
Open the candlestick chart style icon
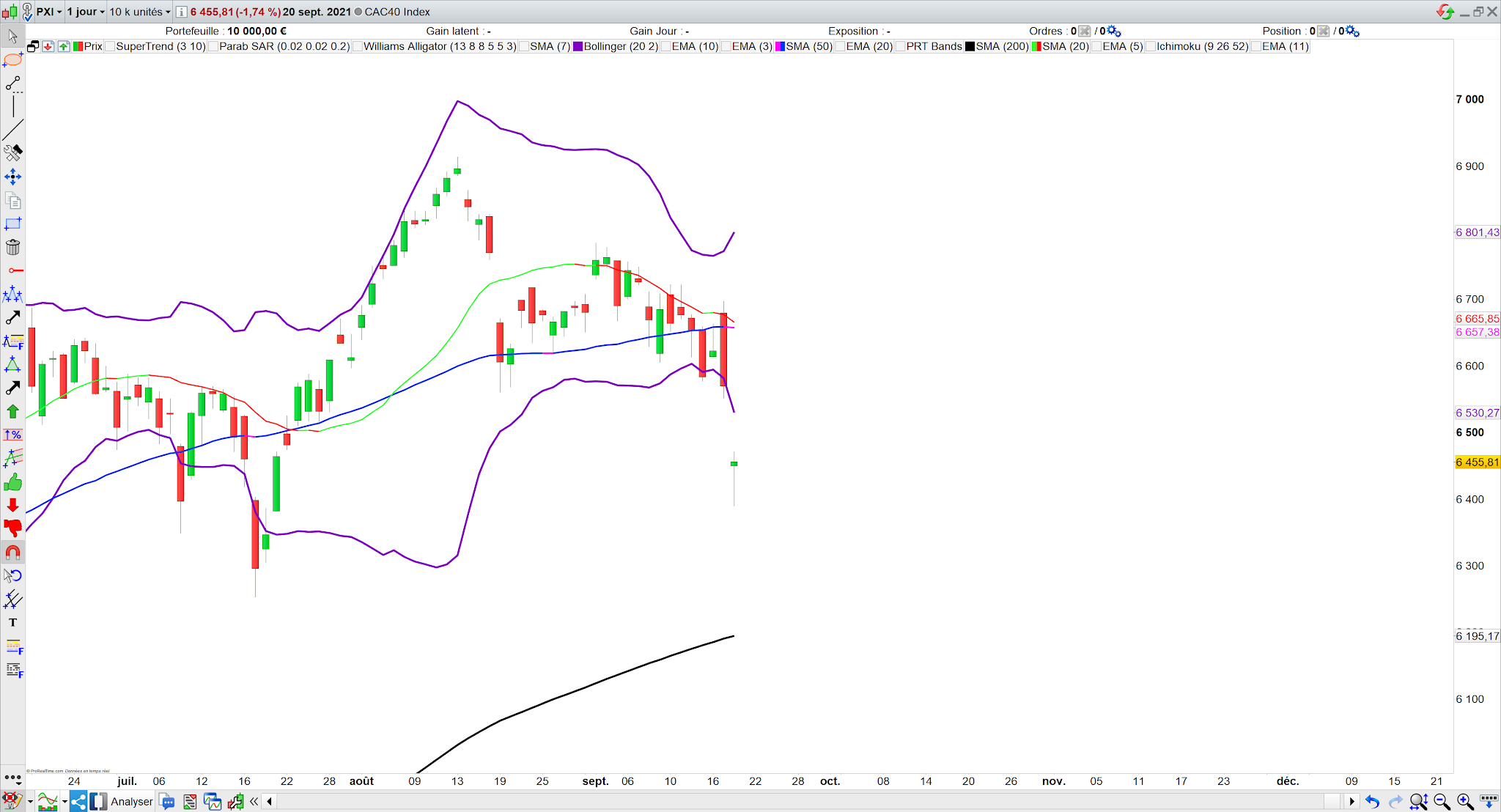10,12
